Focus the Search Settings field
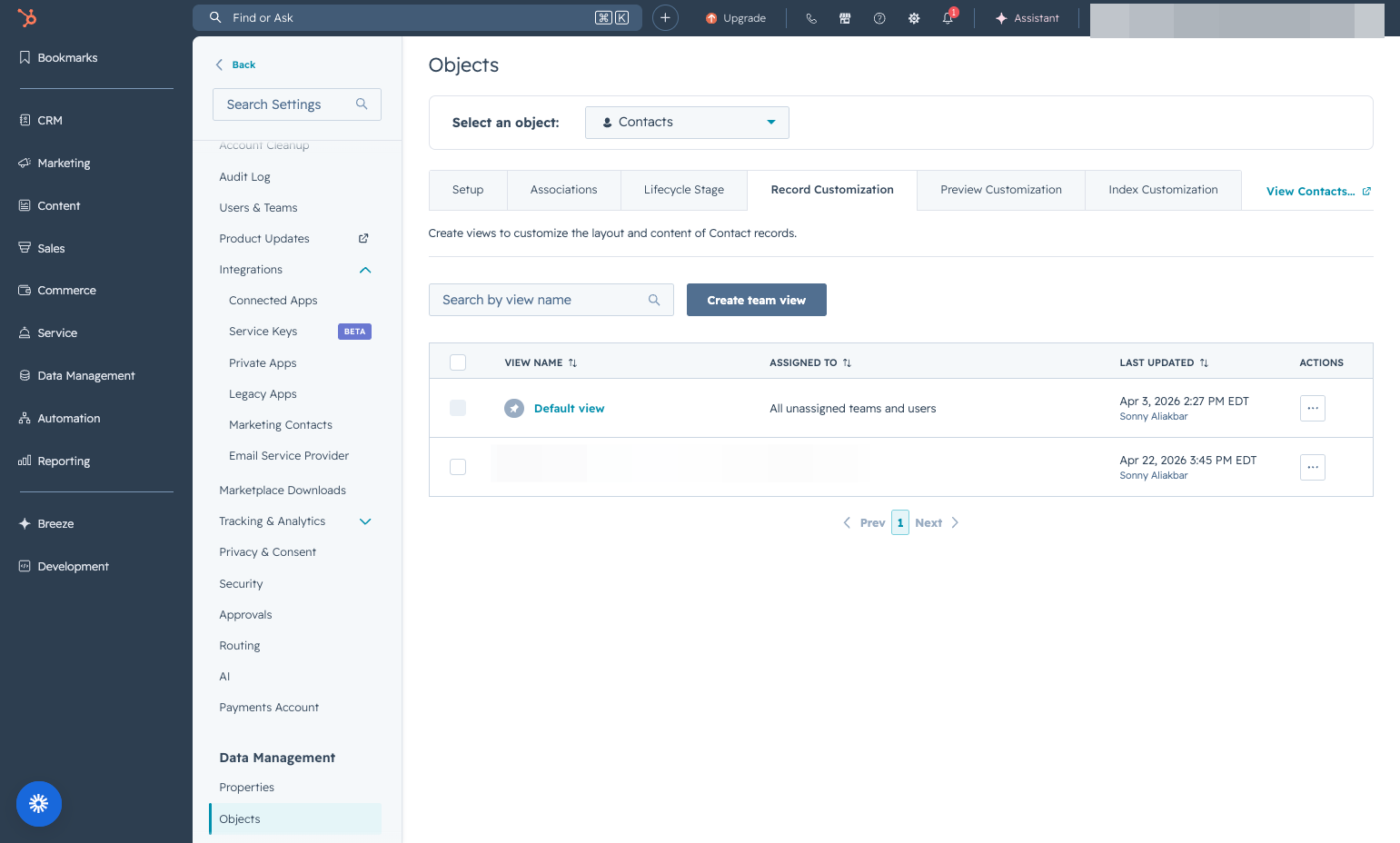This screenshot has height=843, width=1400. [297, 104]
